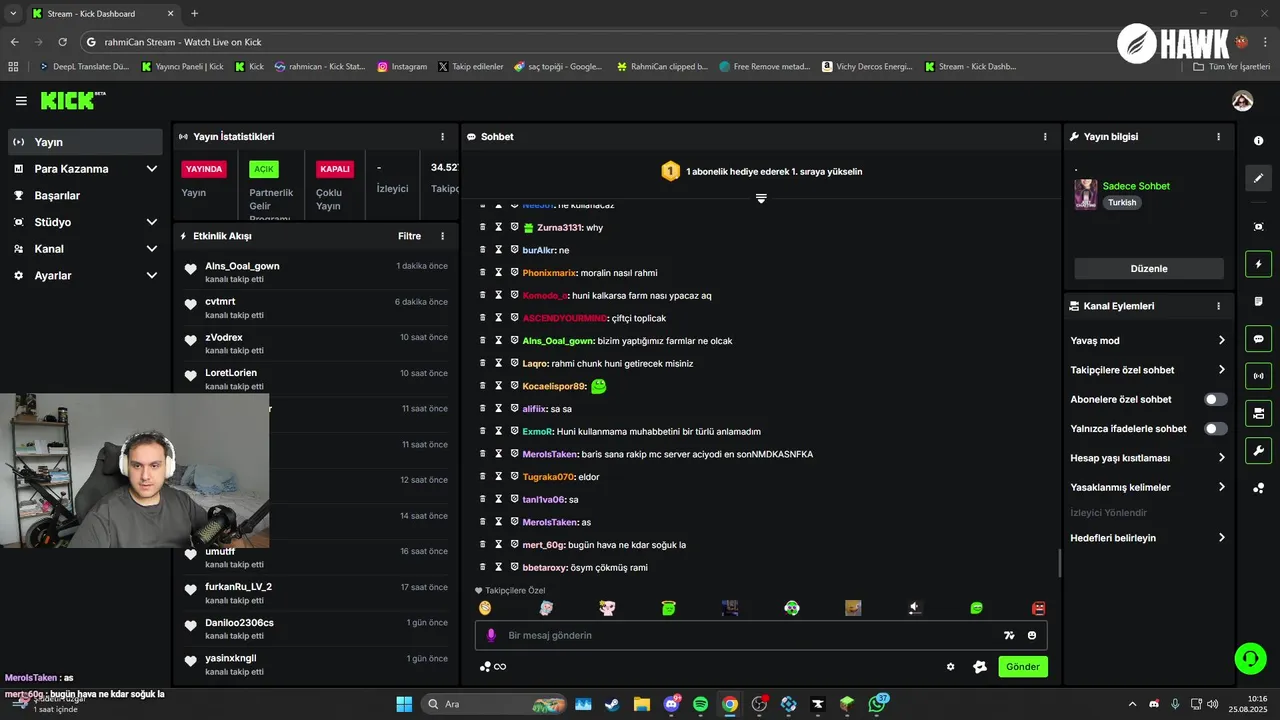Click the focus frame icon in the right rail

(x=1258, y=227)
